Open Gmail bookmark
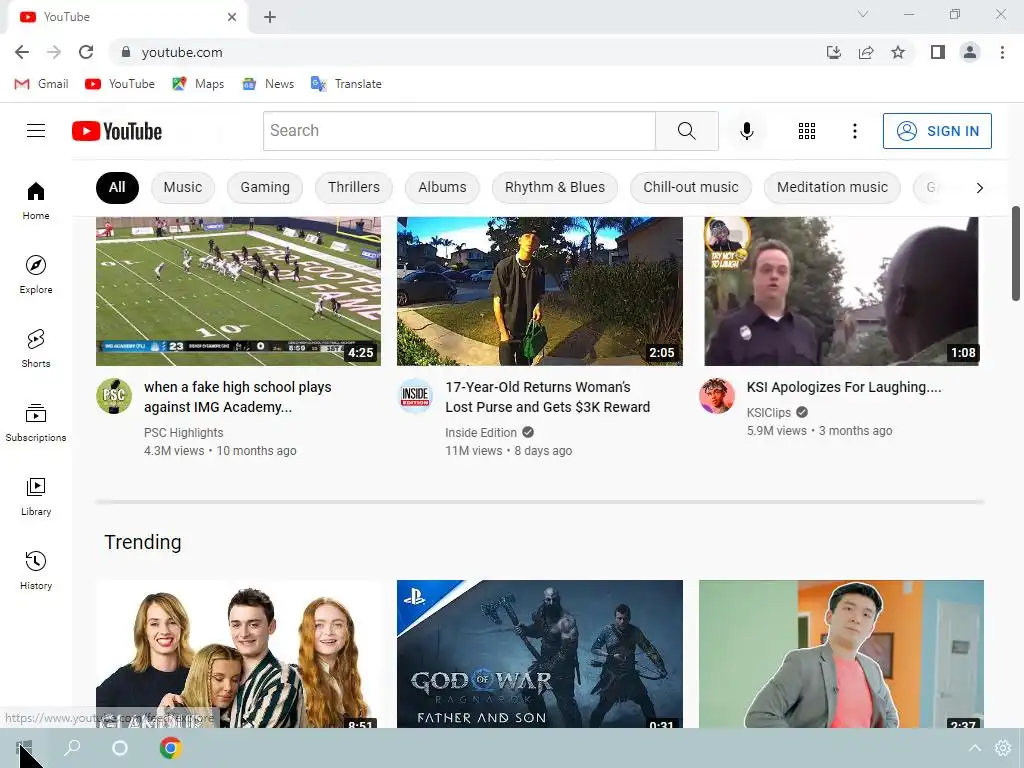1024x768 pixels. [41, 84]
